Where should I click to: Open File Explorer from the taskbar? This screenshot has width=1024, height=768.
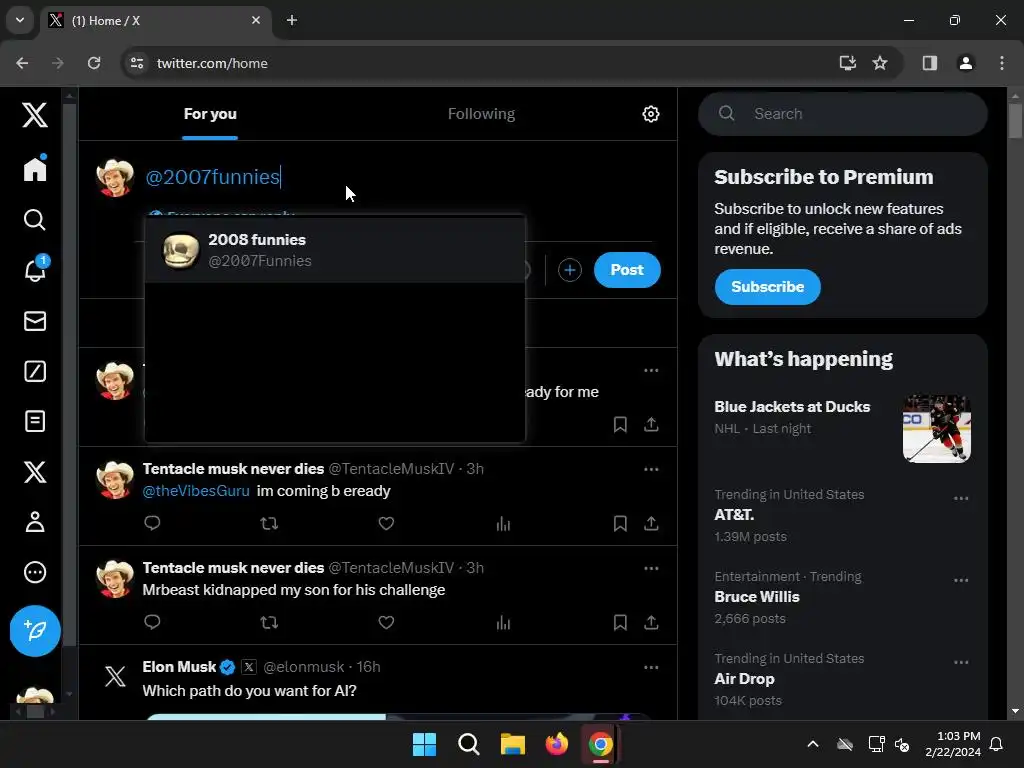tap(513, 744)
